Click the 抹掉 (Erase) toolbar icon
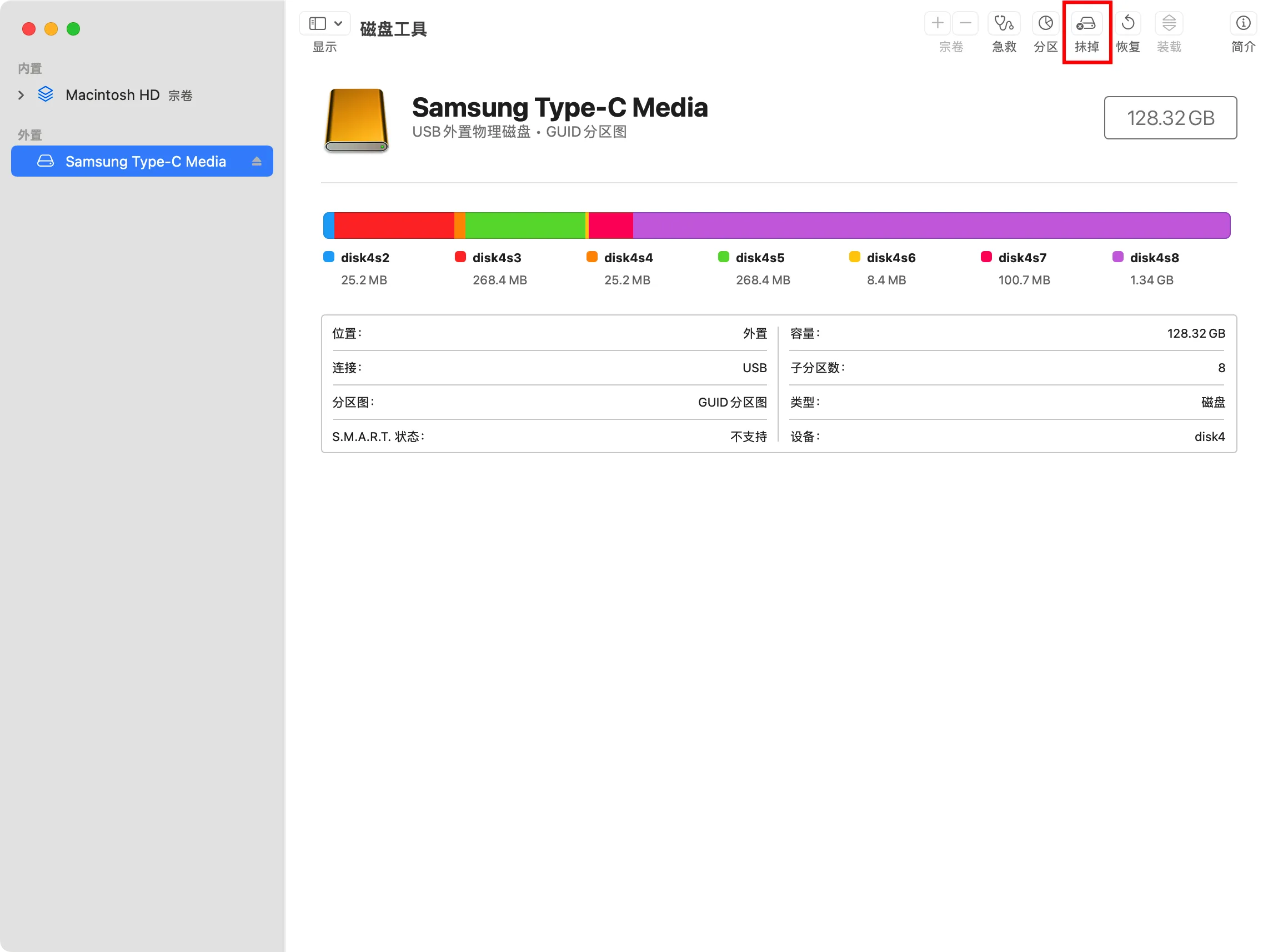This screenshot has height=952, width=1273. click(1086, 23)
